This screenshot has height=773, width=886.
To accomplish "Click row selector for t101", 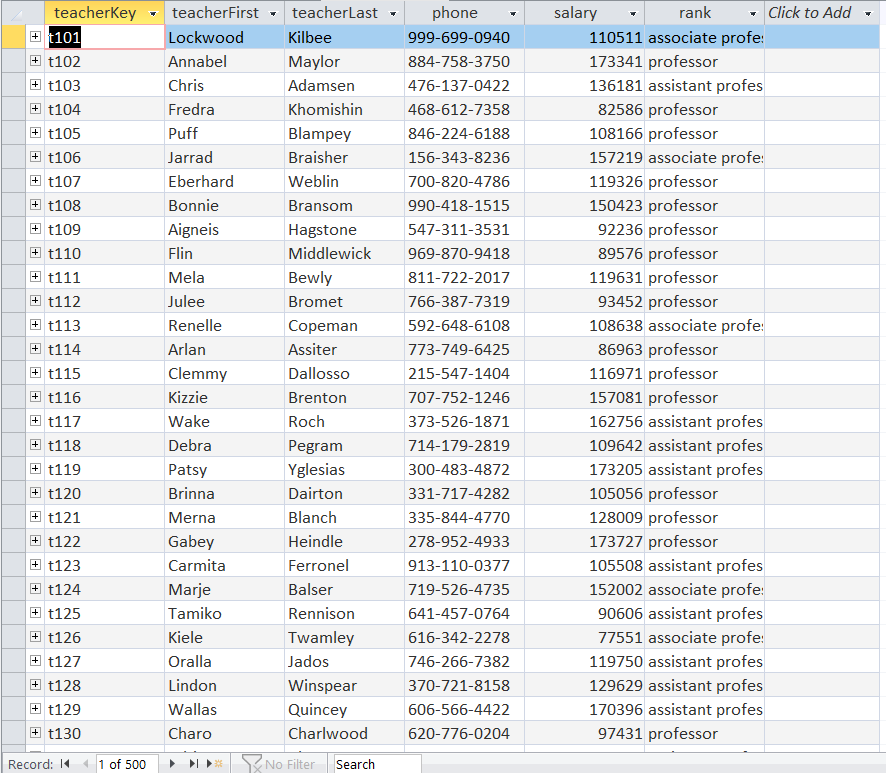I will click(x=14, y=37).
